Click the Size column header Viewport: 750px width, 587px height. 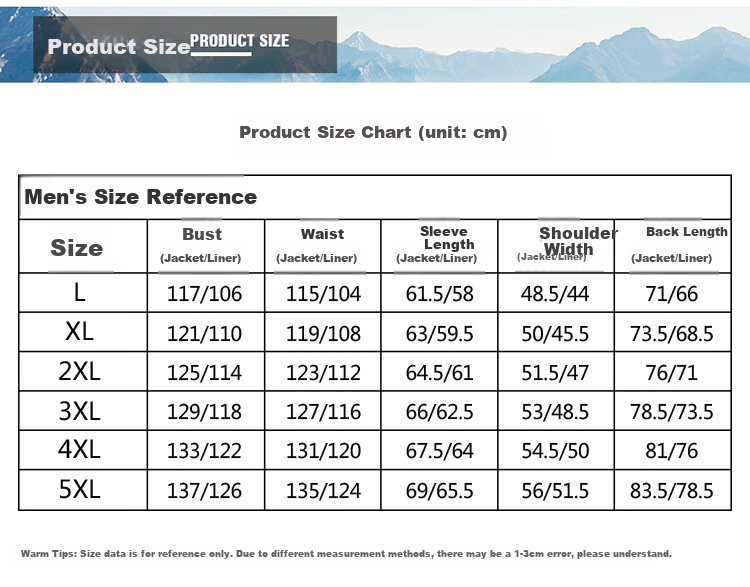[77, 247]
